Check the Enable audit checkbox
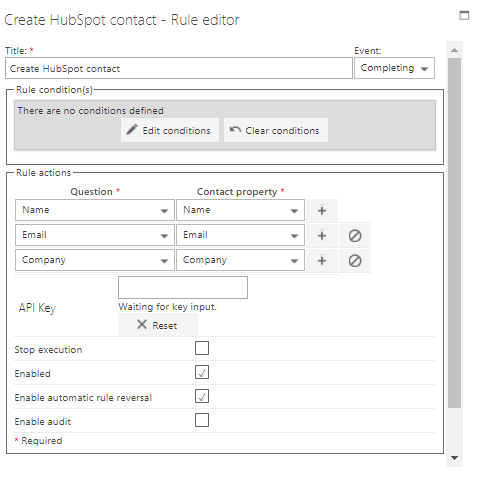477x484 pixels. [x=202, y=420]
